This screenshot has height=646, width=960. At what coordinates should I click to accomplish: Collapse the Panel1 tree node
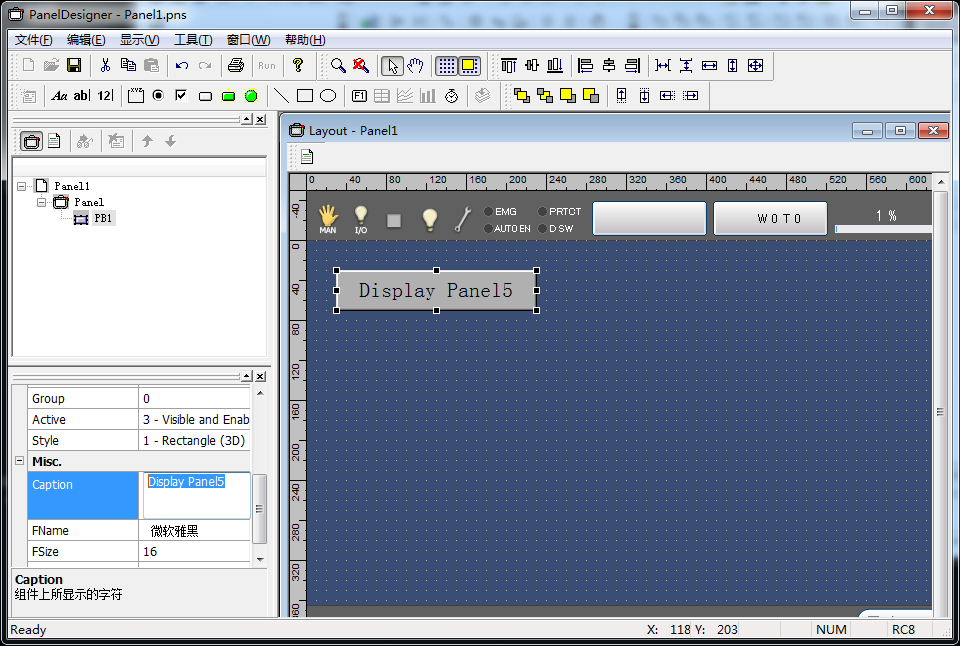coord(22,186)
